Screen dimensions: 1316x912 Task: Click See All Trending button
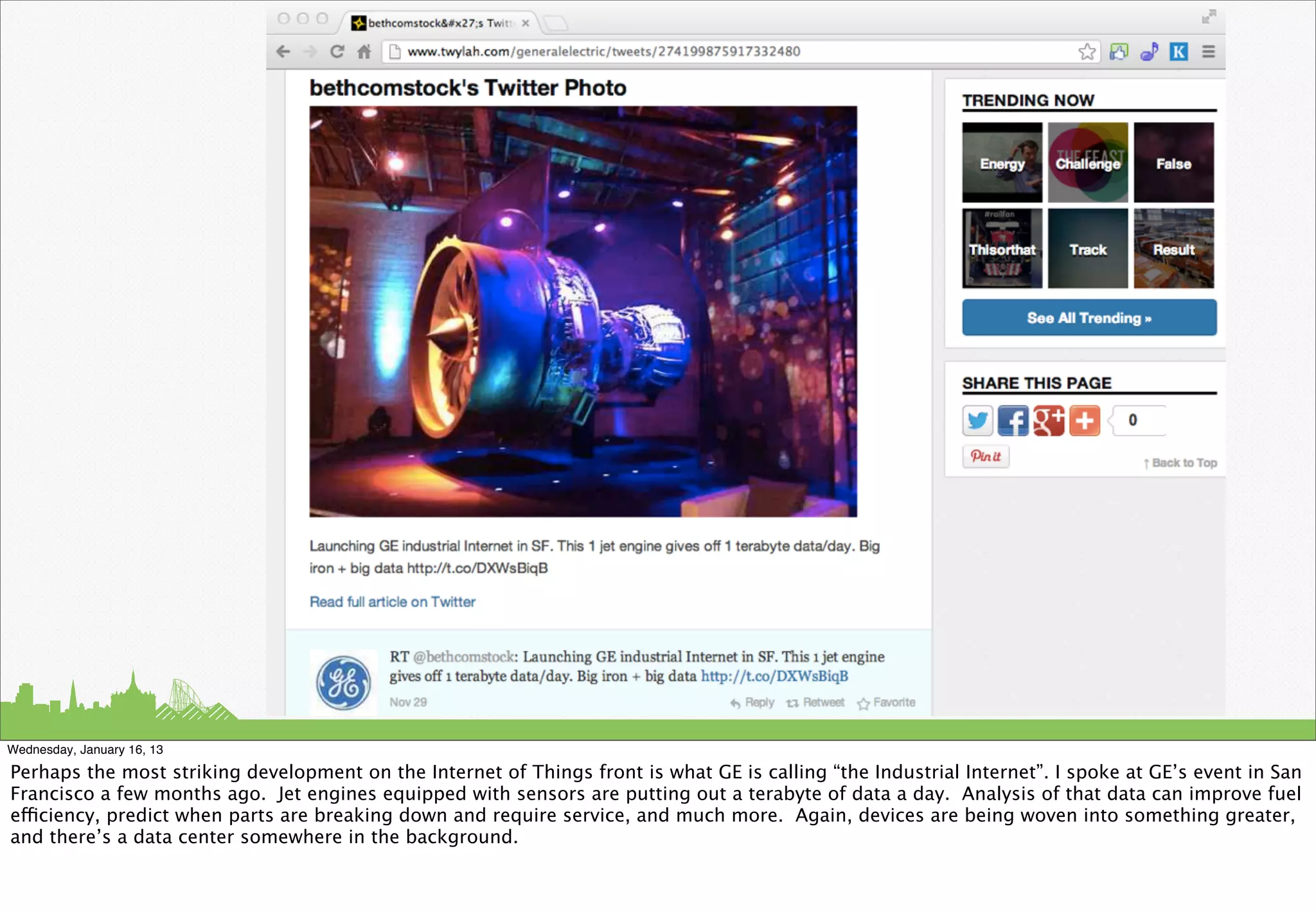point(1089,317)
